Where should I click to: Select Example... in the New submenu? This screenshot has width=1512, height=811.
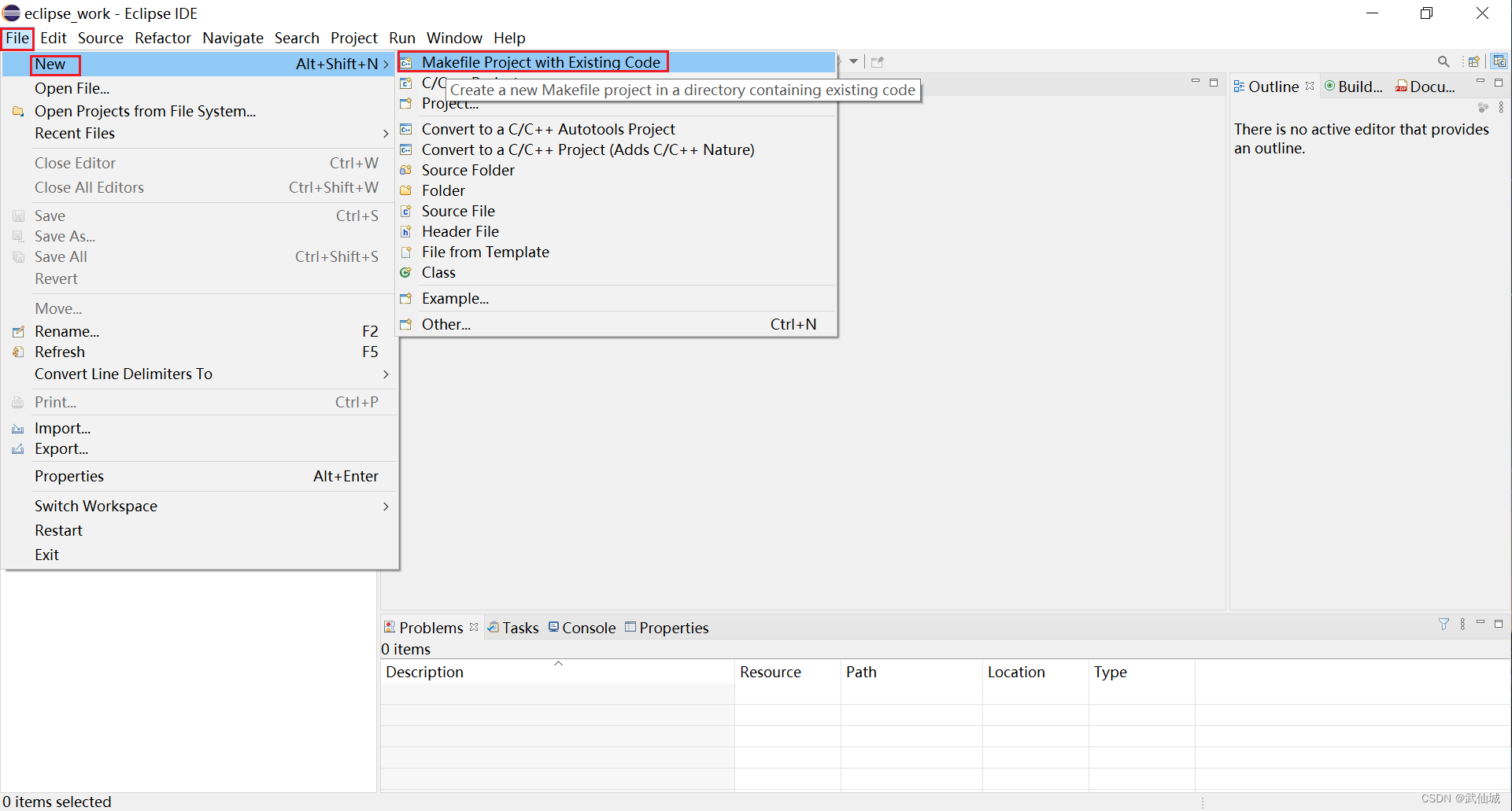click(x=616, y=298)
